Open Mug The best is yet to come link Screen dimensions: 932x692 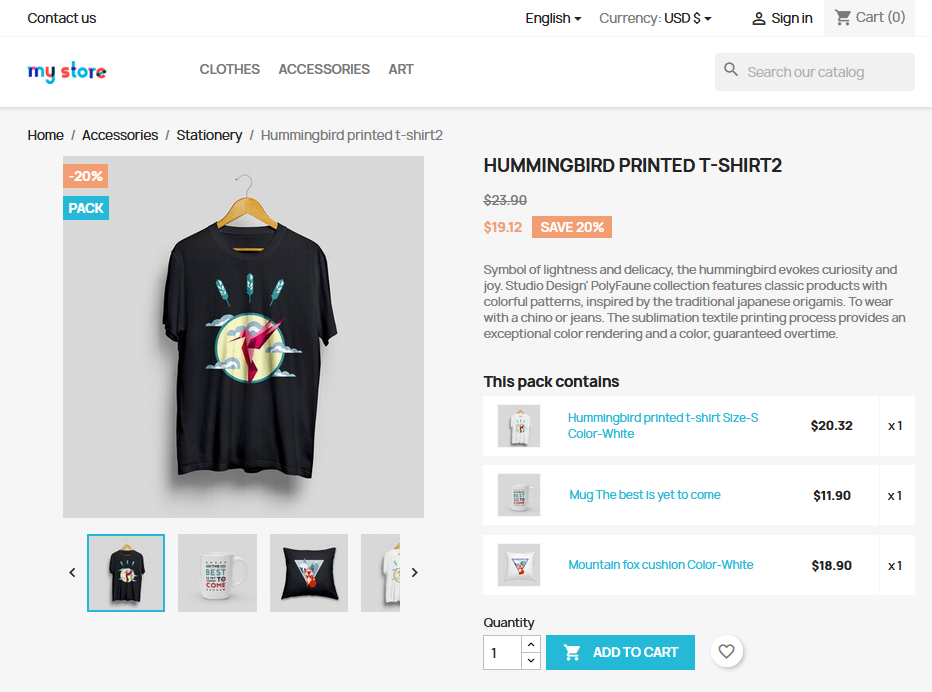(644, 495)
